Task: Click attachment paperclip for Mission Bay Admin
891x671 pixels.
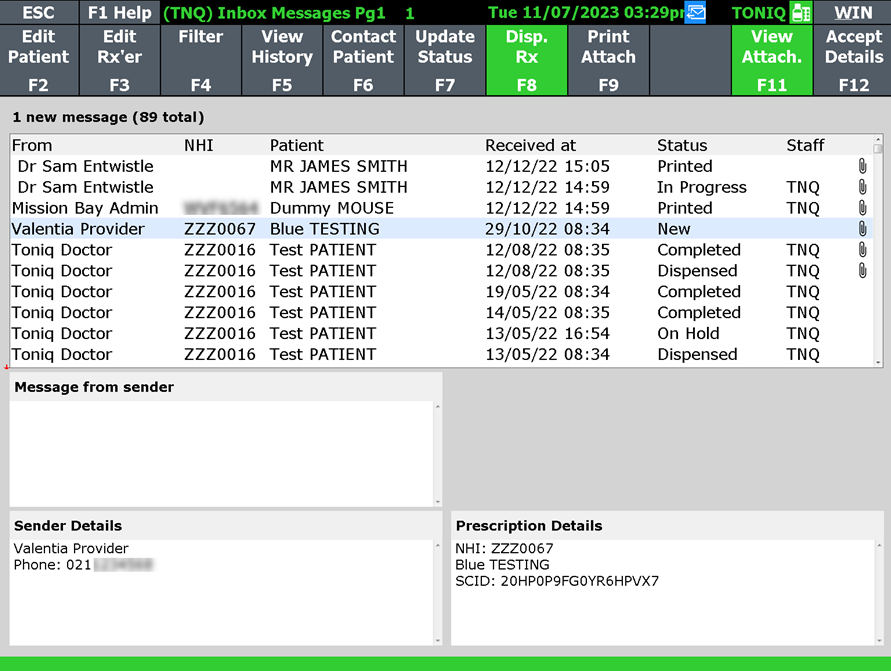Action: [862, 208]
